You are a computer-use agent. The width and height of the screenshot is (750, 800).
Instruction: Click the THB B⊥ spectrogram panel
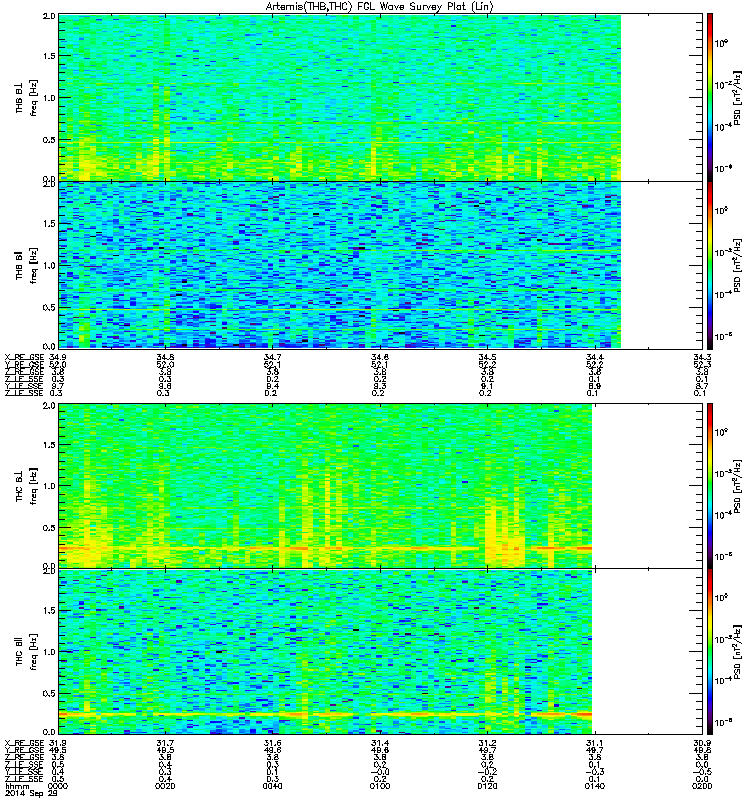[381, 97]
